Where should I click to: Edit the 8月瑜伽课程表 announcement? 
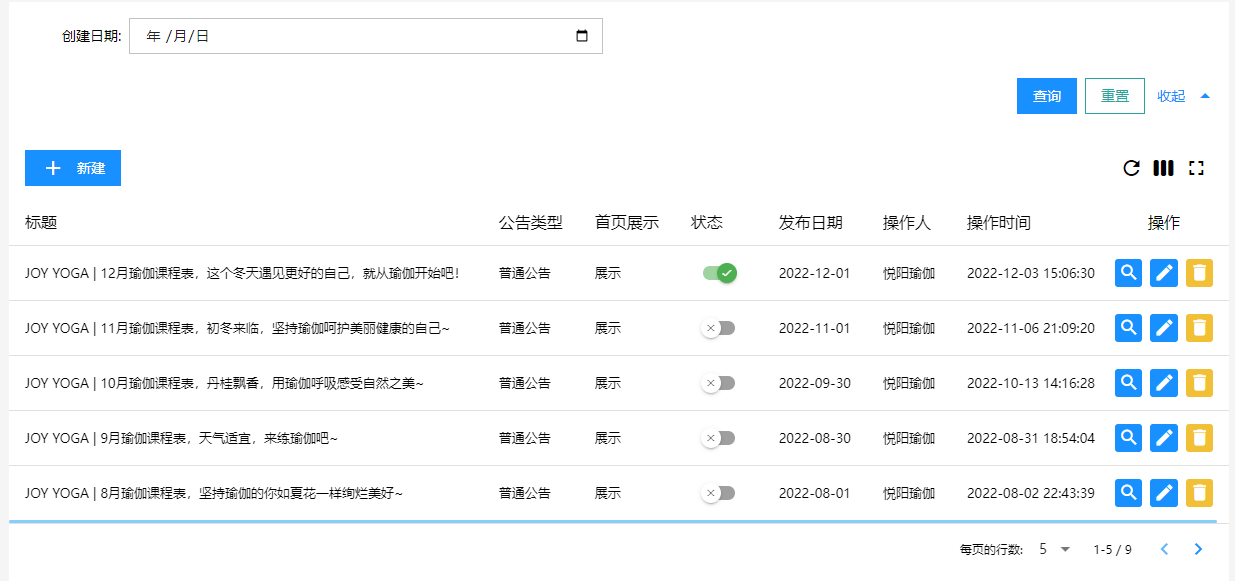point(1164,493)
